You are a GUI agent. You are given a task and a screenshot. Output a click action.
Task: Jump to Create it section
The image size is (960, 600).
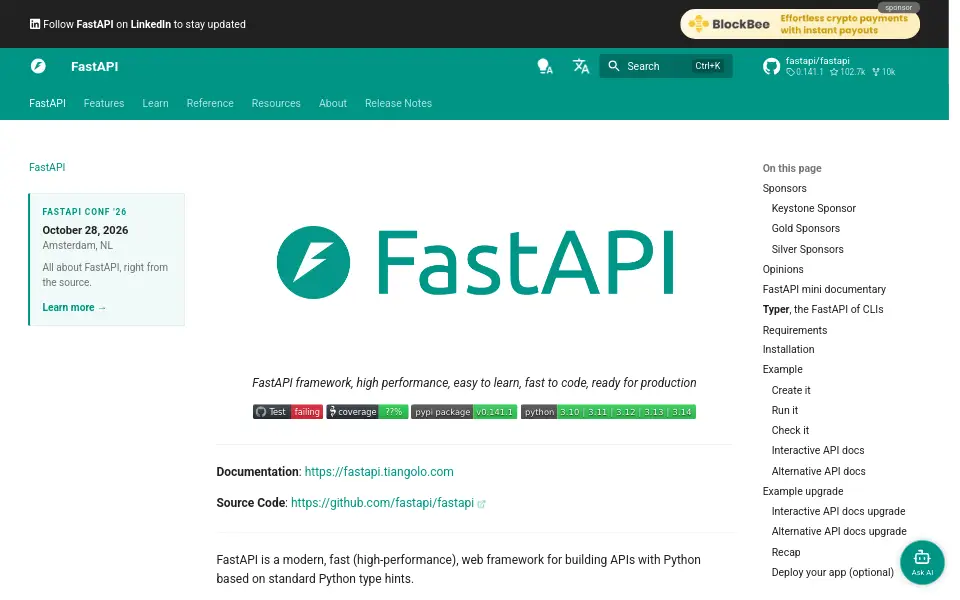pos(791,391)
